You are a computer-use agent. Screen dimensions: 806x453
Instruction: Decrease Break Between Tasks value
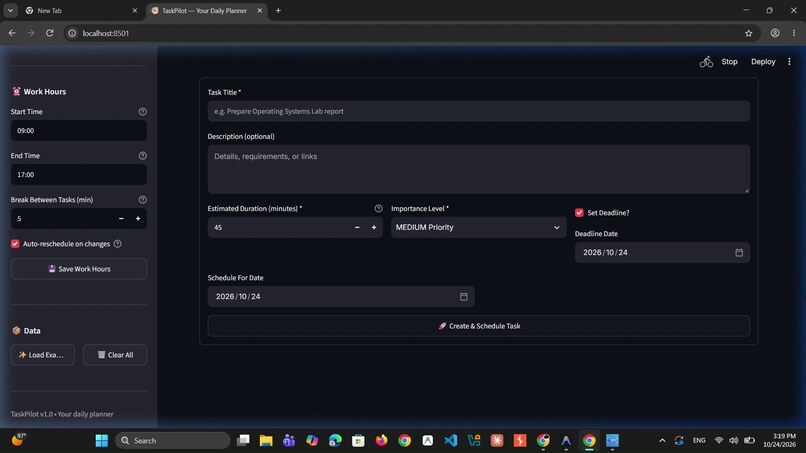pyautogui.click(x=121, y=219)
